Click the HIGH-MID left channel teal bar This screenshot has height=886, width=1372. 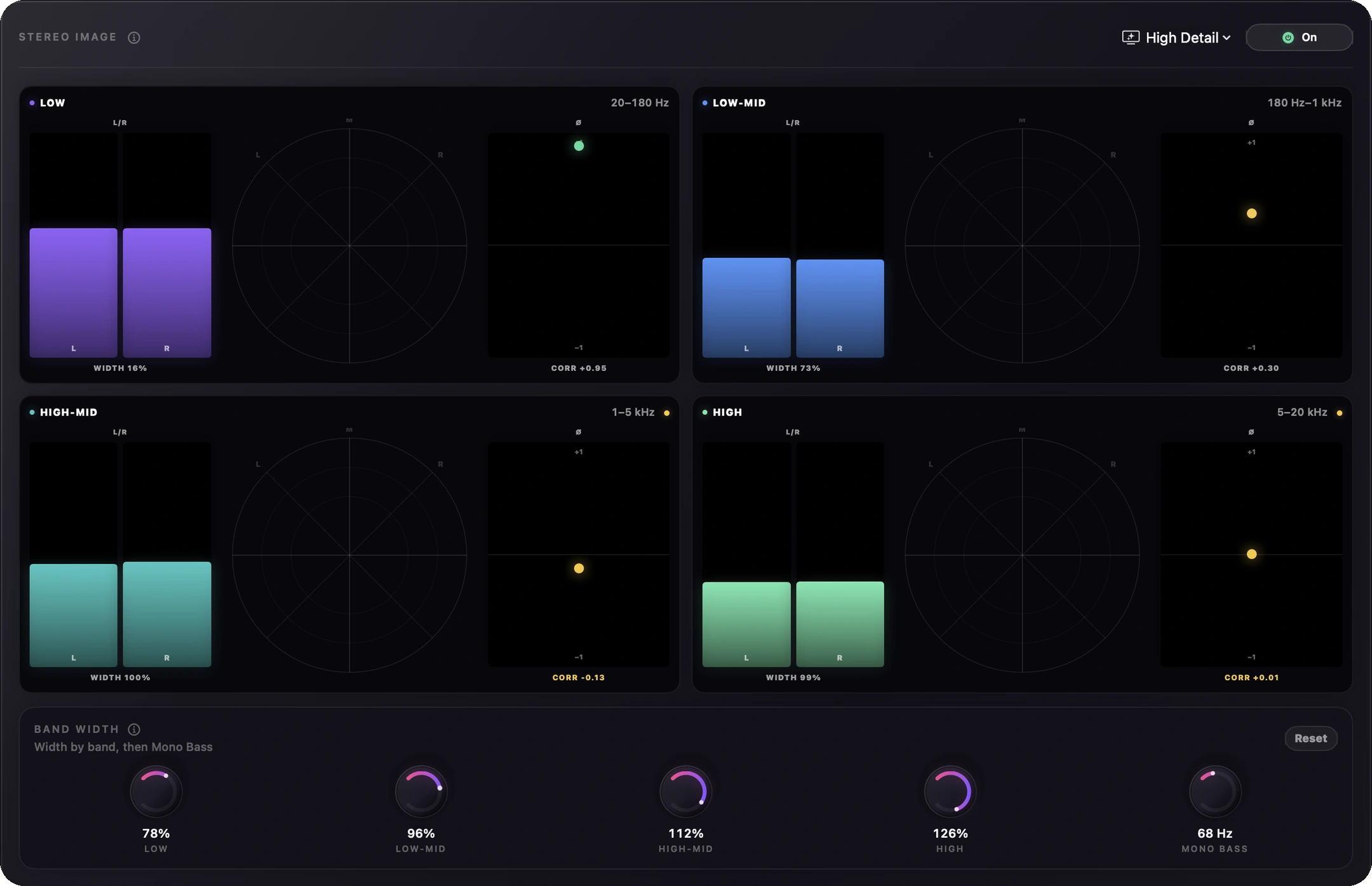74,615
